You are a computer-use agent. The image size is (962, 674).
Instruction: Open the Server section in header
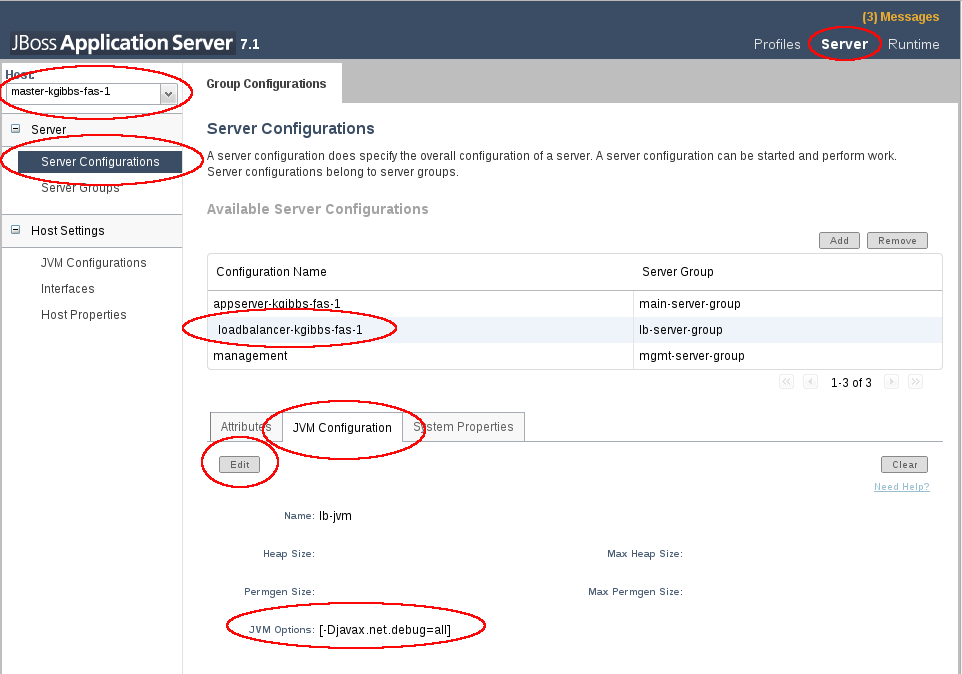coord(844,44)
